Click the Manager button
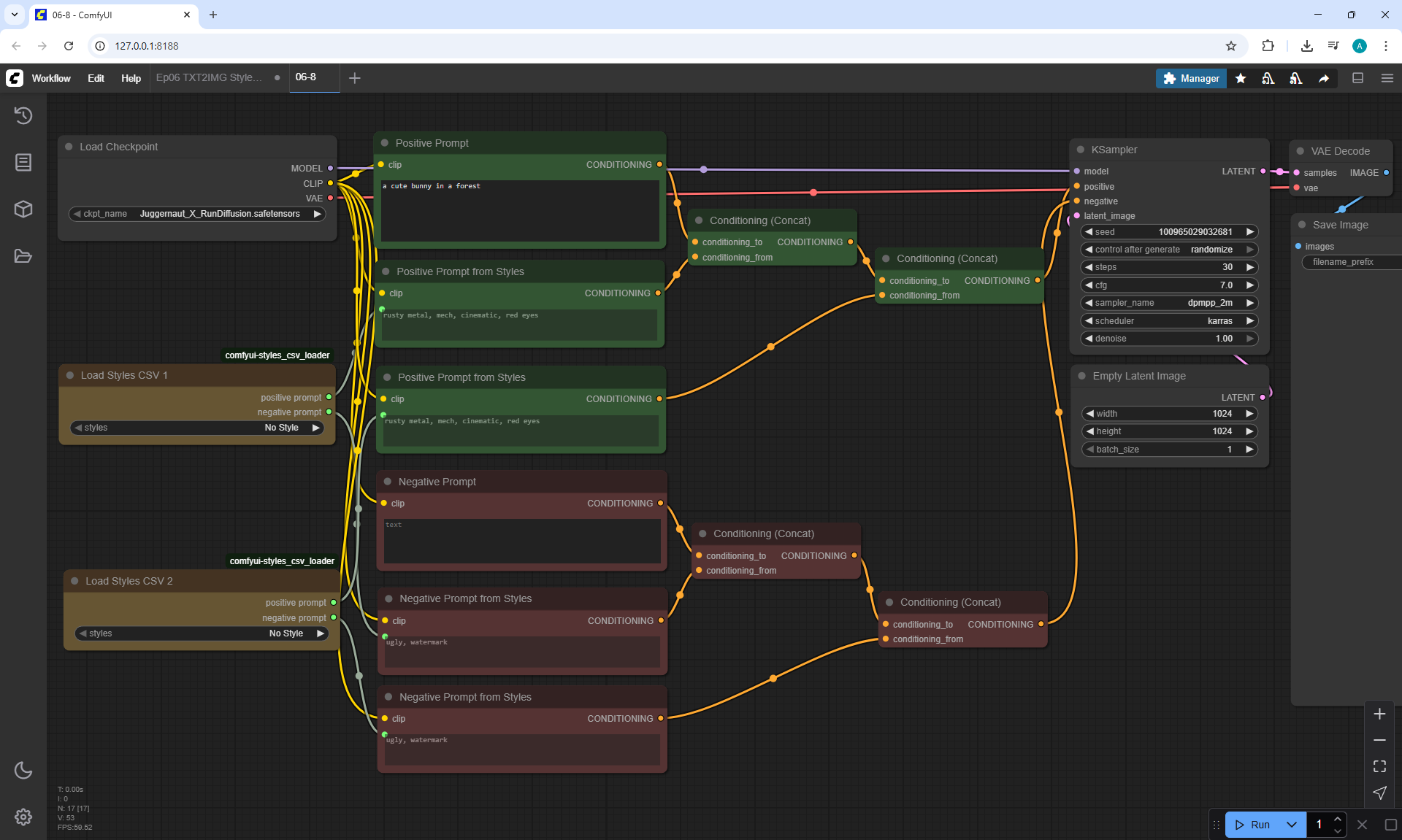Viewport: 1402px width, 840px height. 1191,78
